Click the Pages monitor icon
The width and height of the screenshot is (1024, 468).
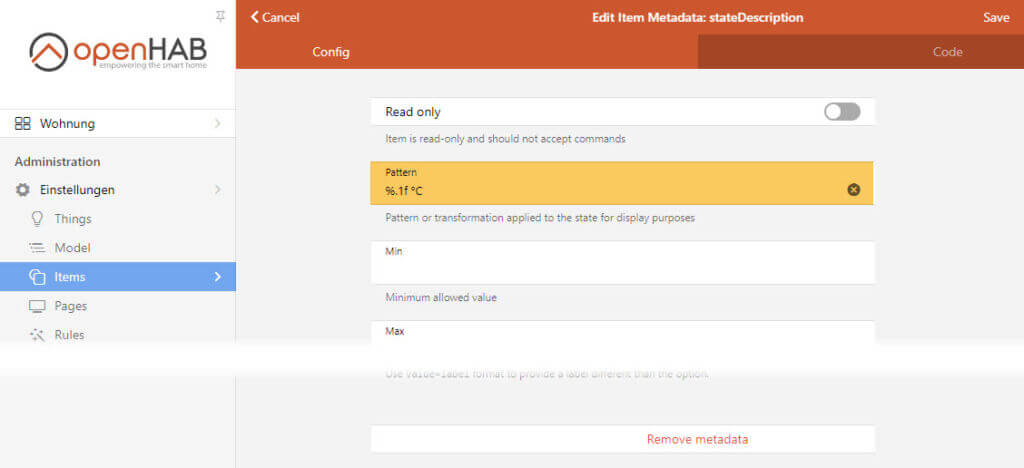click(38, 306)
